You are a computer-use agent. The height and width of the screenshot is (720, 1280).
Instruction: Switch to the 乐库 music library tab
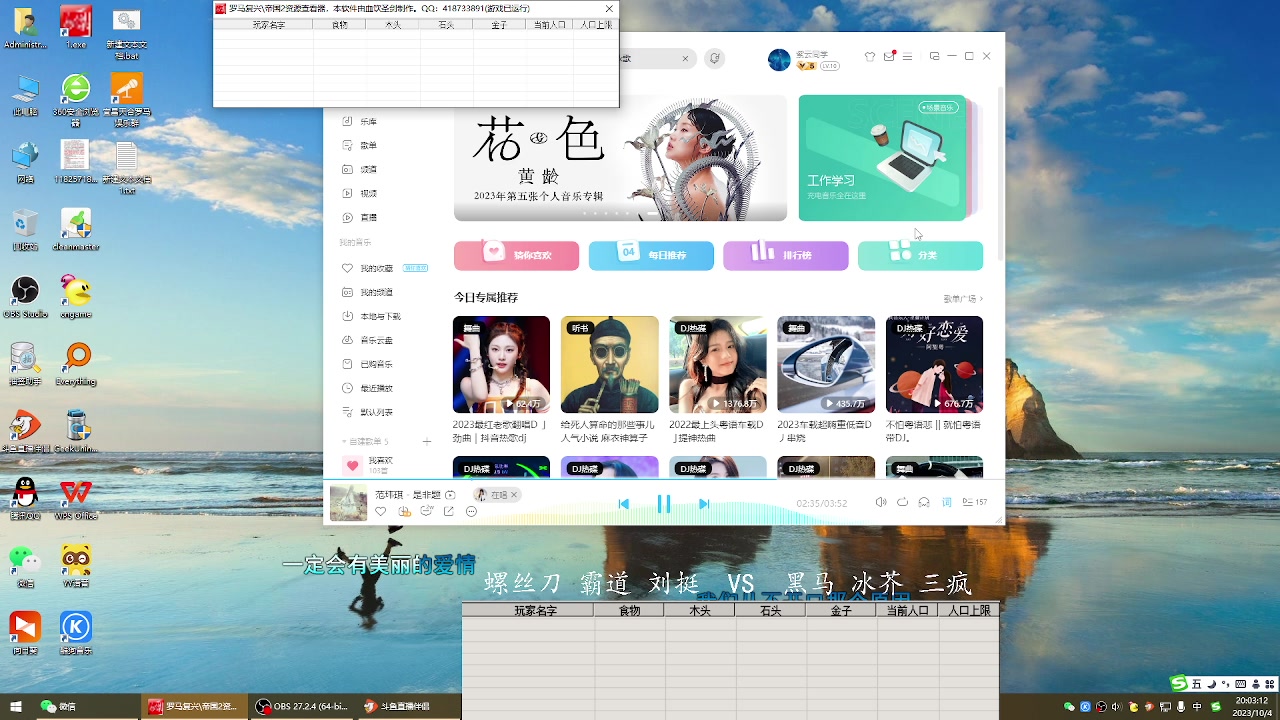367,122
